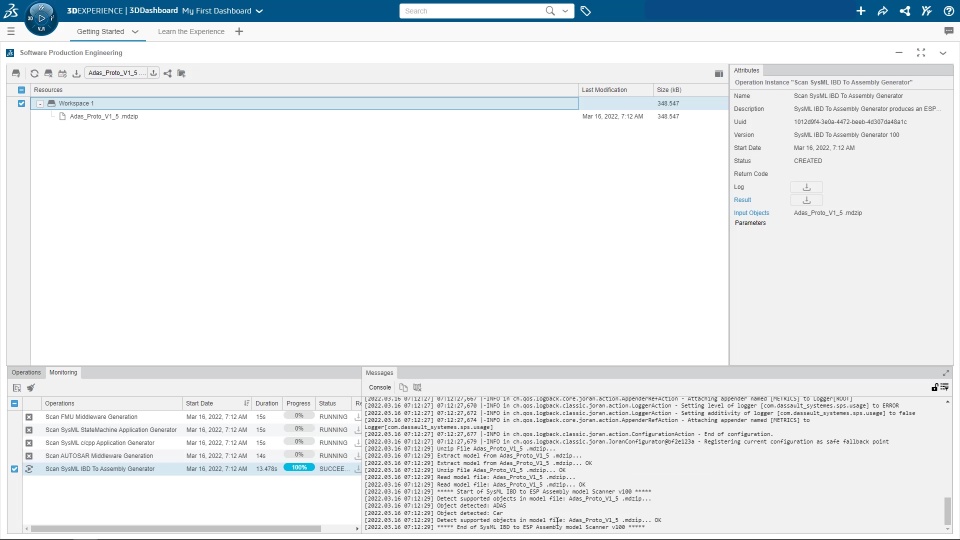
Task: Expand the Messages panel with corner arrow
Action: pyautogui.click(x=946, y=372)
